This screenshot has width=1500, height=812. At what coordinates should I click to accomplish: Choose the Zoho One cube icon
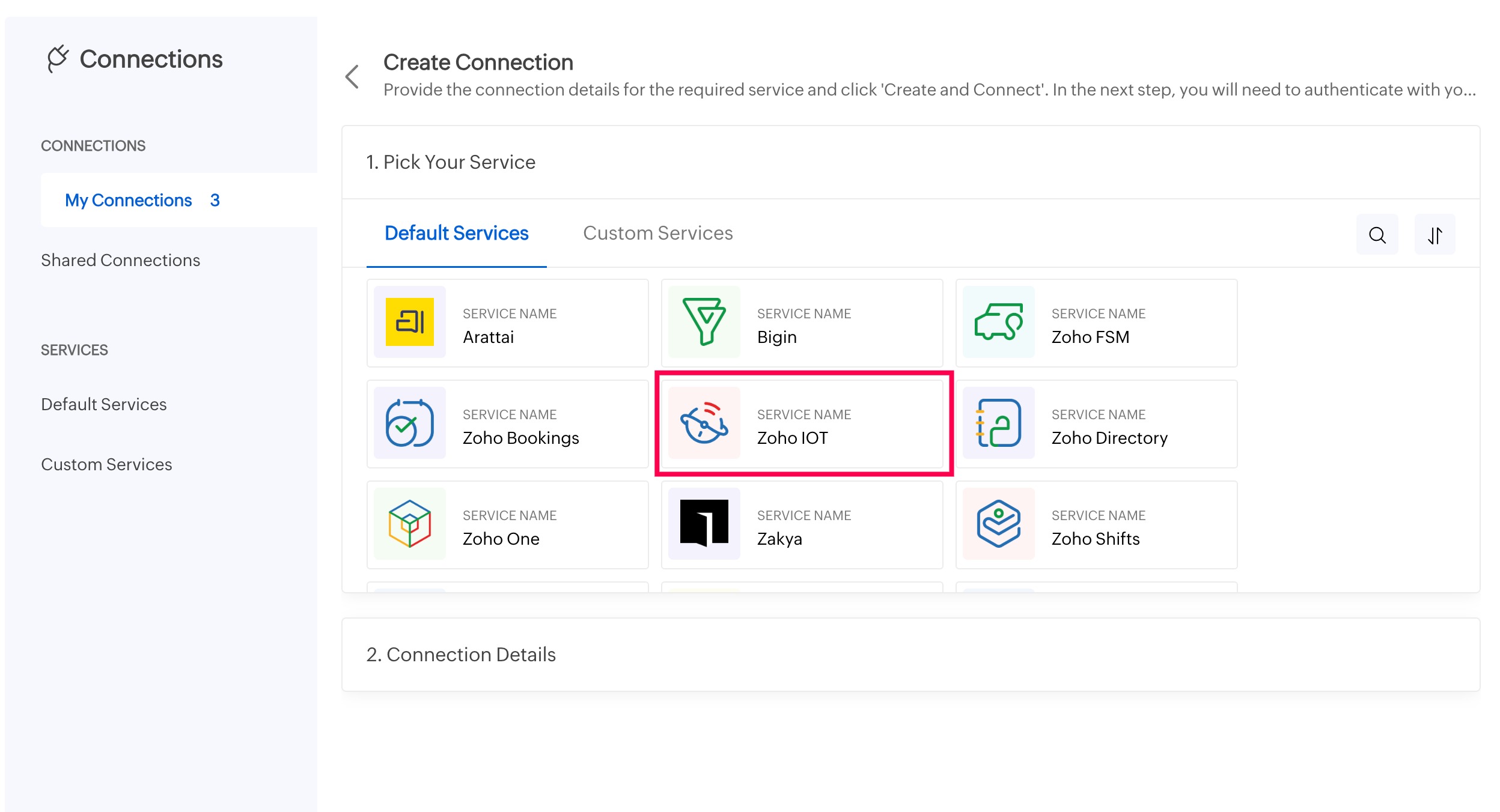click(409, 524)
